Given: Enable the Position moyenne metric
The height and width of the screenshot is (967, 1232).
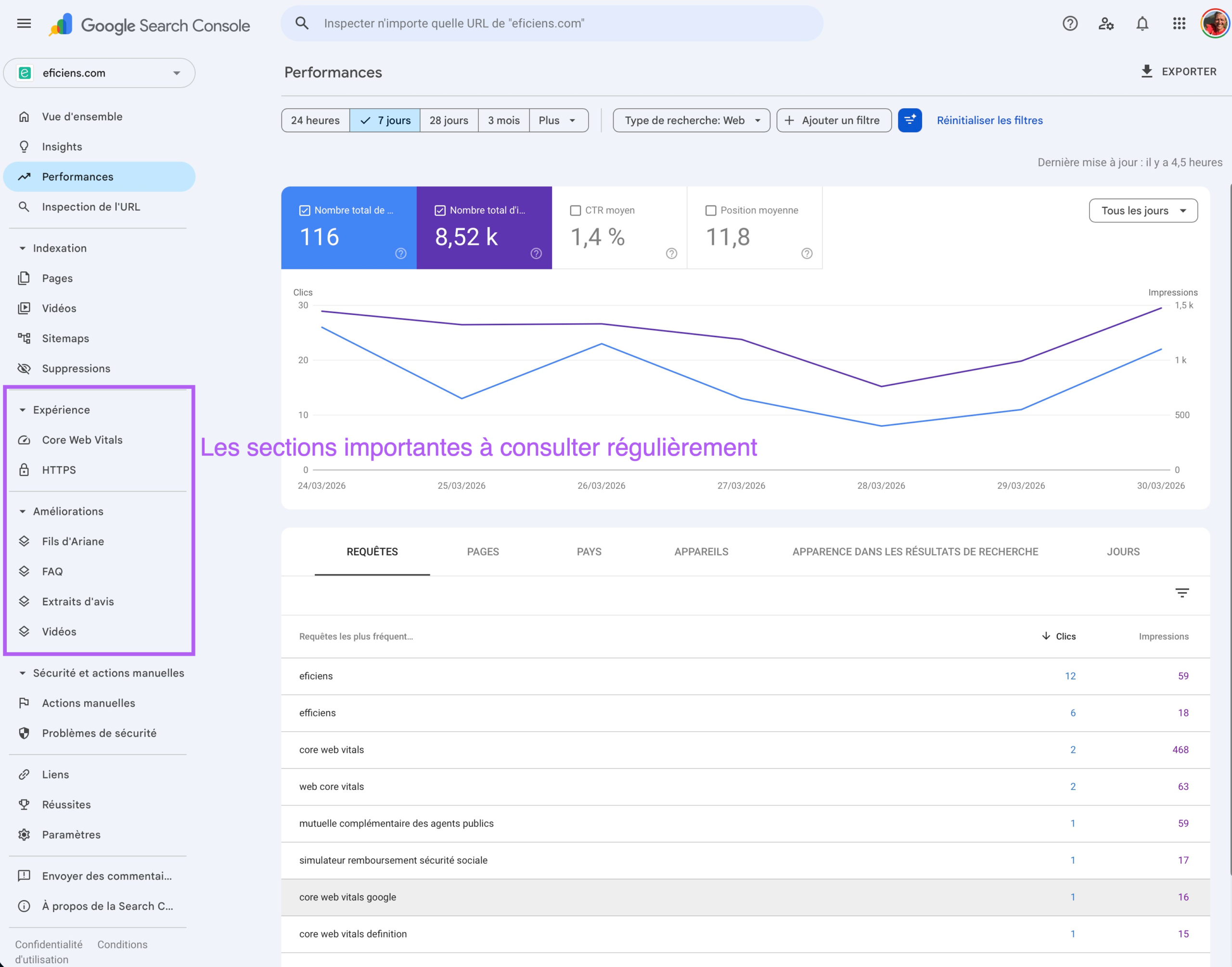Looking at the screenshot, I should [711, 210].
